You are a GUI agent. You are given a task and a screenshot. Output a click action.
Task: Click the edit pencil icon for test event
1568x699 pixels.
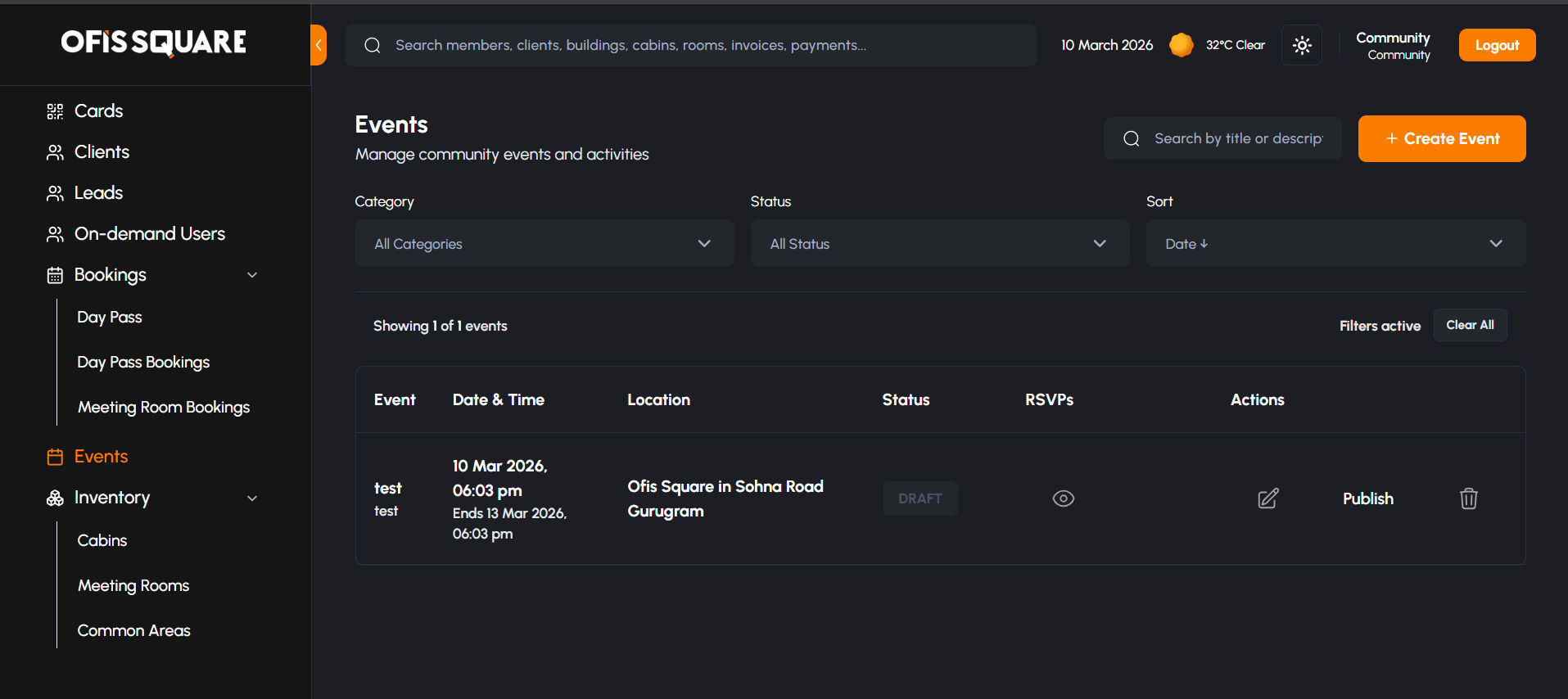1268,498
